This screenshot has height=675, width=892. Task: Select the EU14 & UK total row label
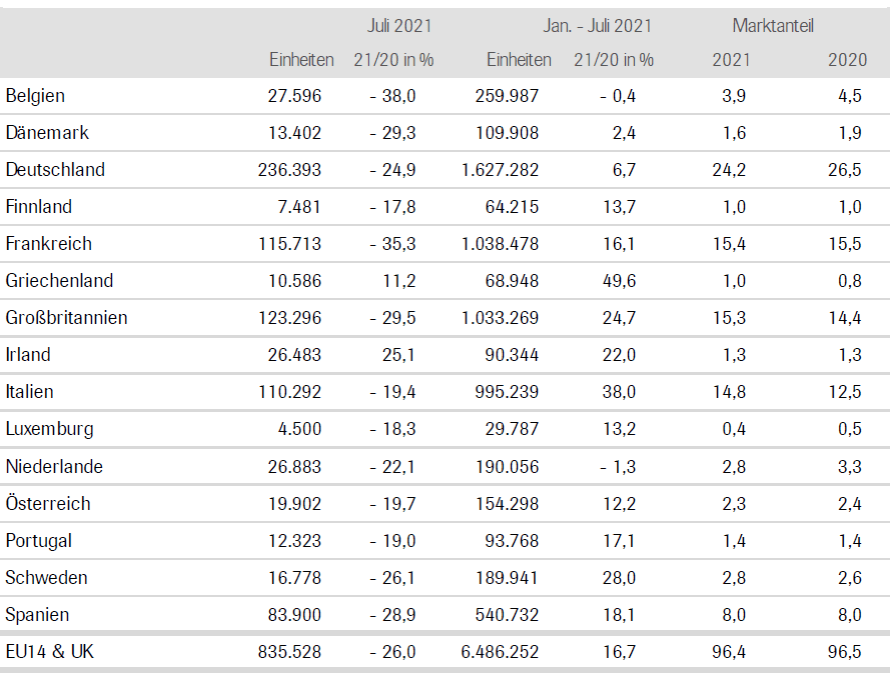tap(52, 652)
